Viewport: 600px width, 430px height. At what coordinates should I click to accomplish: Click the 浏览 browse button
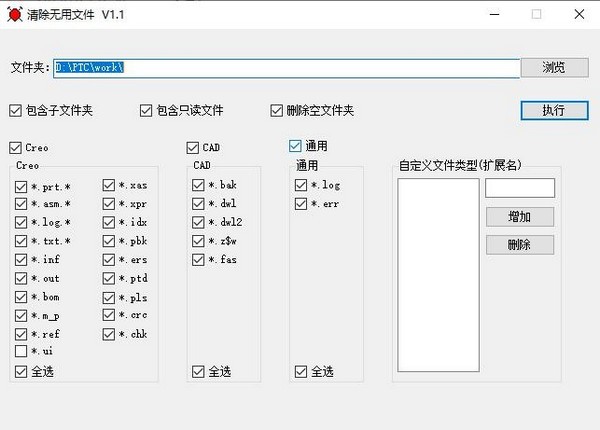click(554, 68)
